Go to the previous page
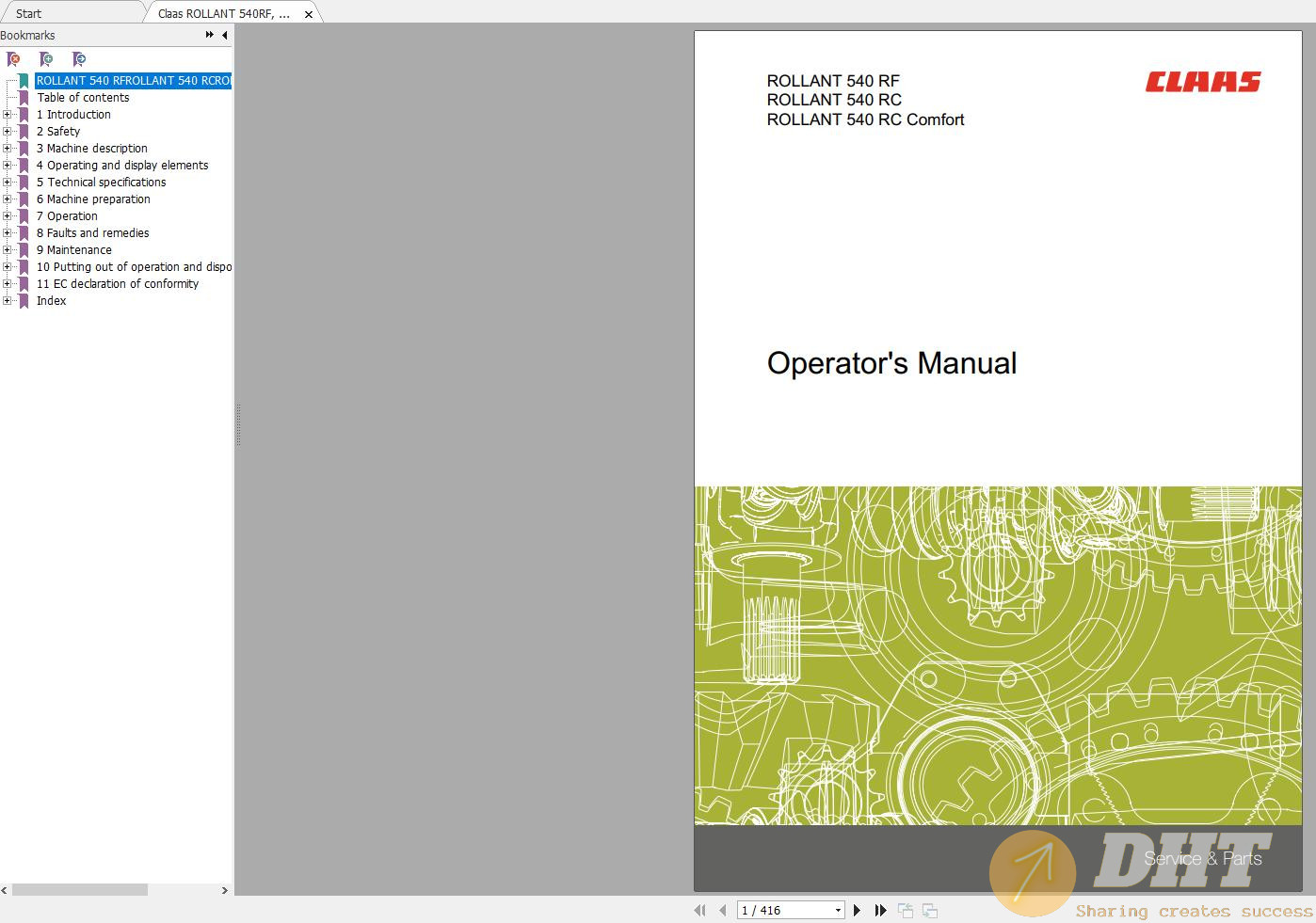The height and width of the screenshot is (923, 1316). (722, 910)
